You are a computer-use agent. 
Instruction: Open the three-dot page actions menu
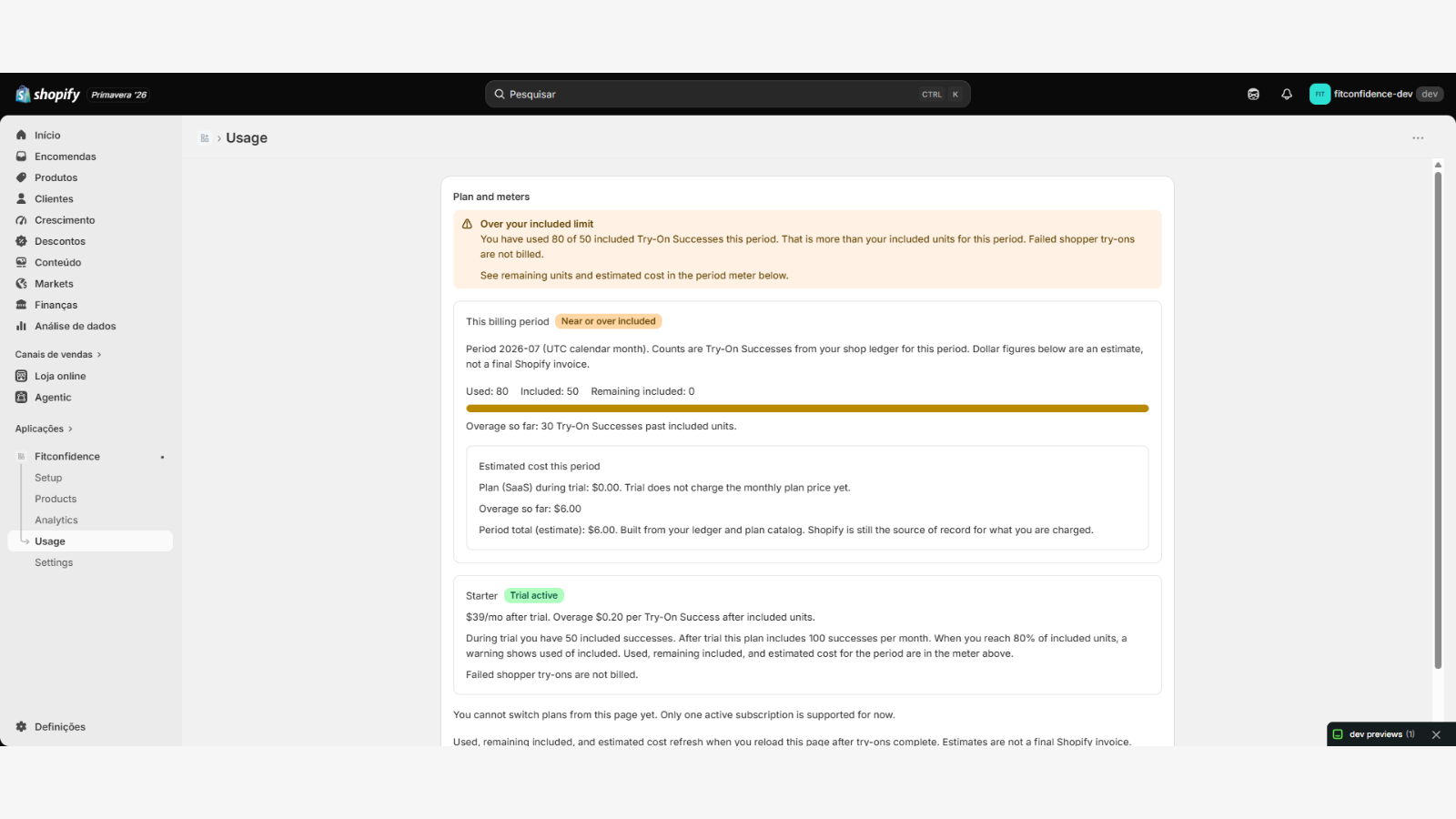[1418, 138]
